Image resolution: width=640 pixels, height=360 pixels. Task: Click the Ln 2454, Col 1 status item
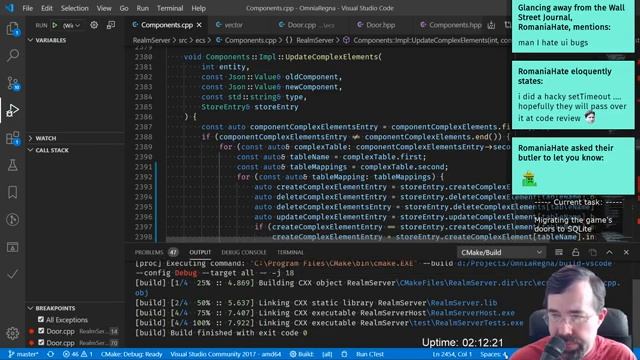pyautogui.click(x=452, y=354)
